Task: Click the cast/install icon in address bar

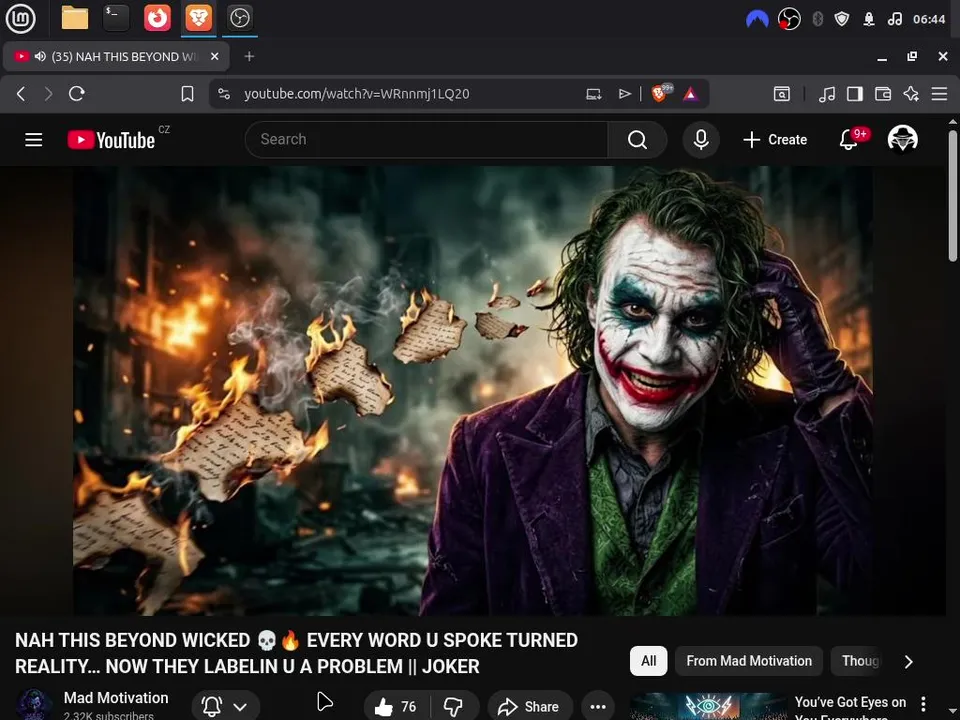Action: coord(593,94)
